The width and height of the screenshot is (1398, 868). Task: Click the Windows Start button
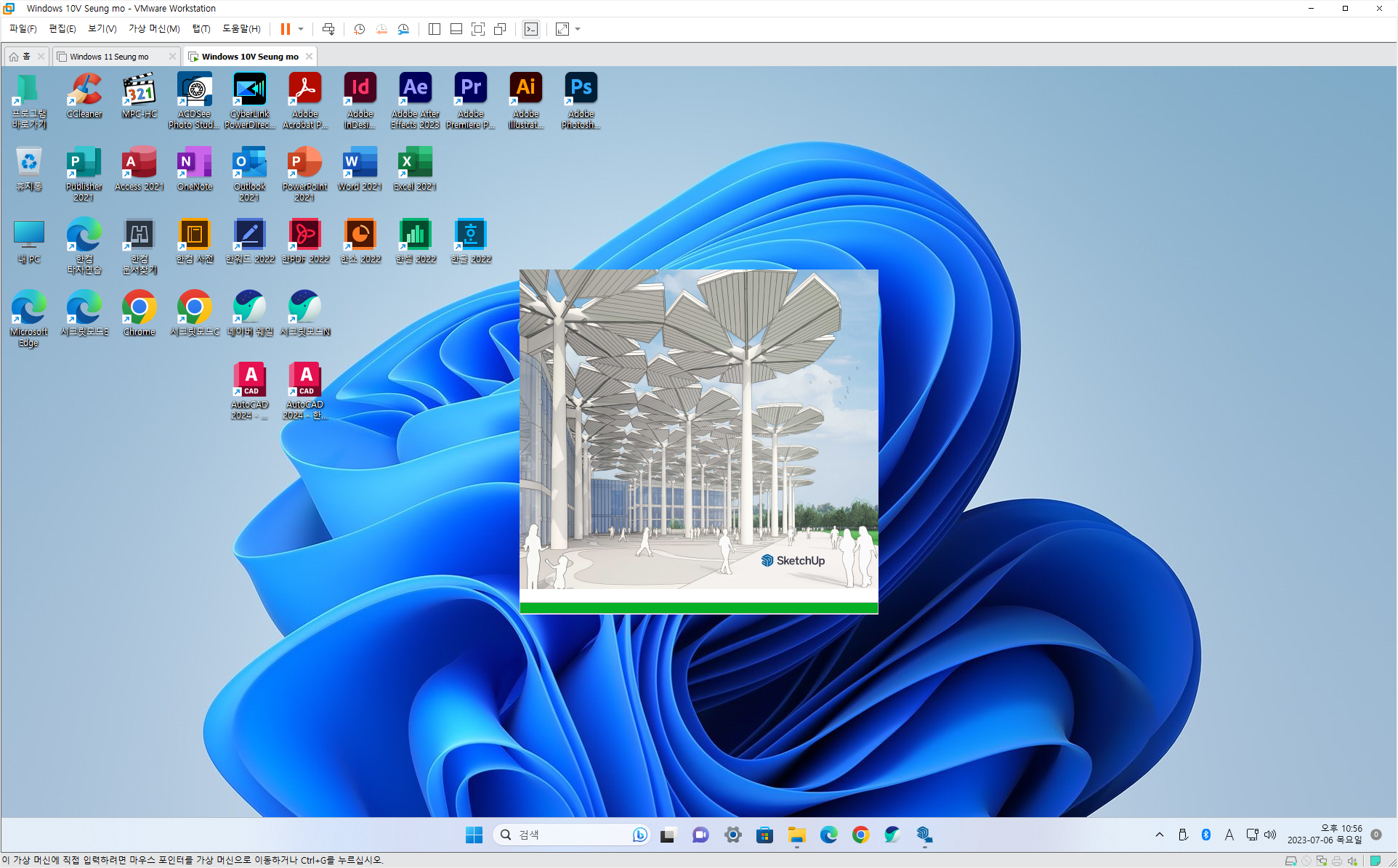coord(474,835)
